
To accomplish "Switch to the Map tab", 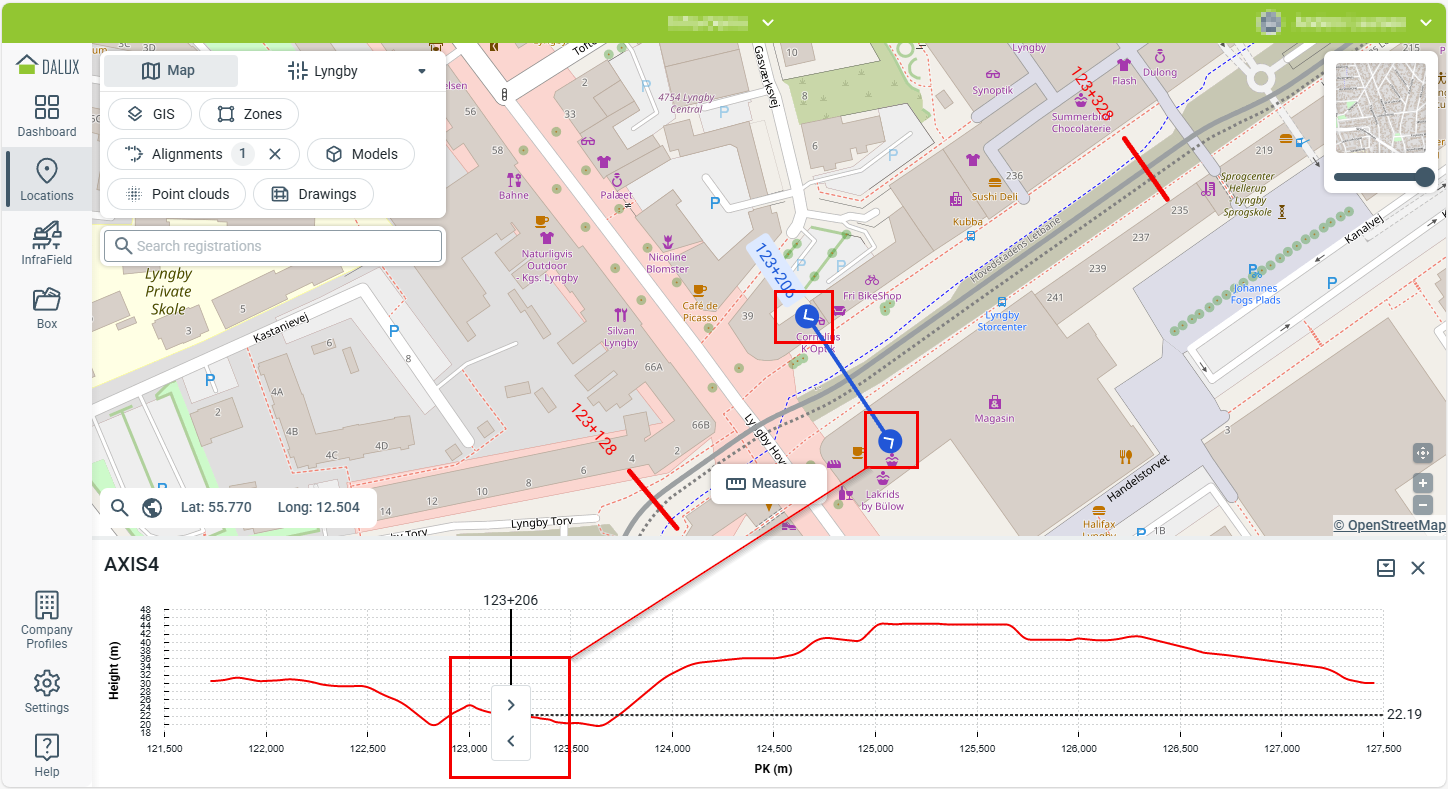I will point(171,71).
